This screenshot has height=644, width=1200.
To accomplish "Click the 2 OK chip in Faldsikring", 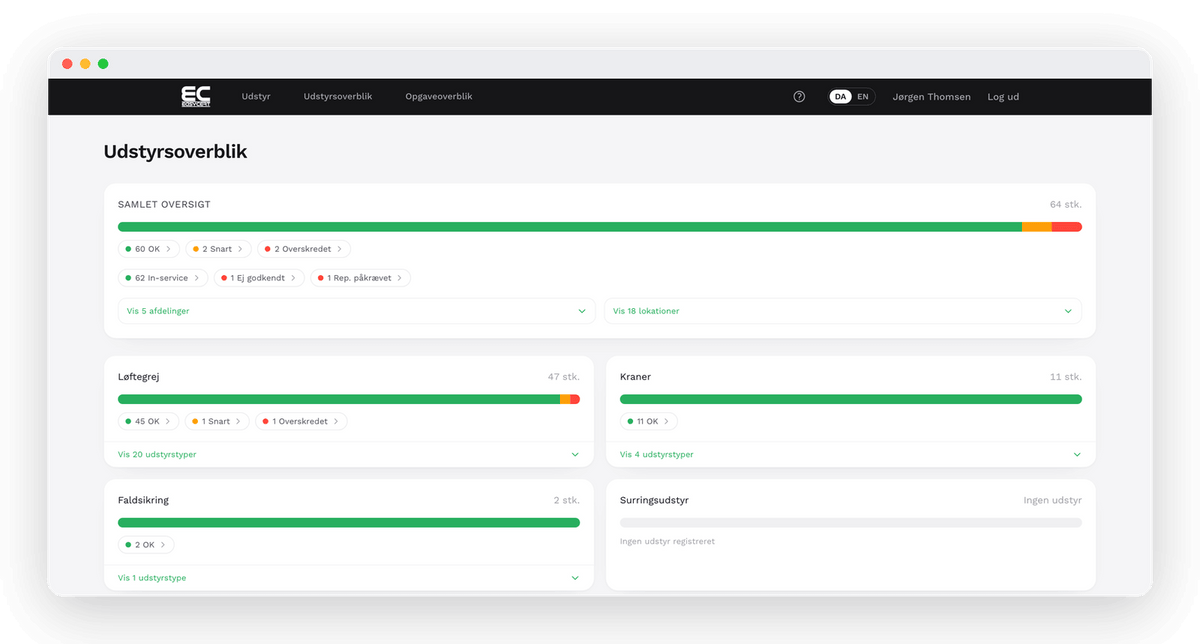I will pyautogui.click(x=146, y=545).
